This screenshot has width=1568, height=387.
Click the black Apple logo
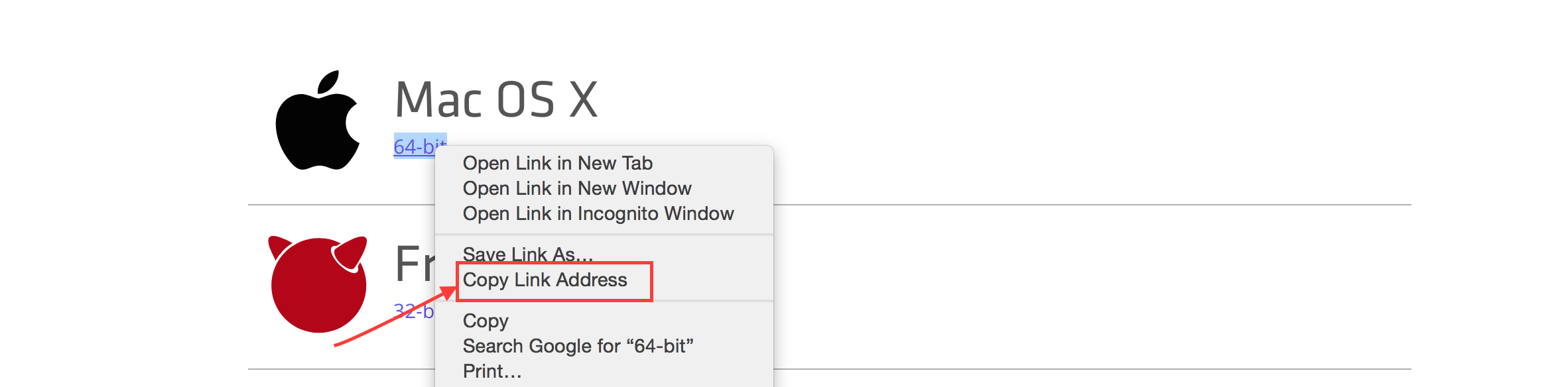(x=318, y=121)
